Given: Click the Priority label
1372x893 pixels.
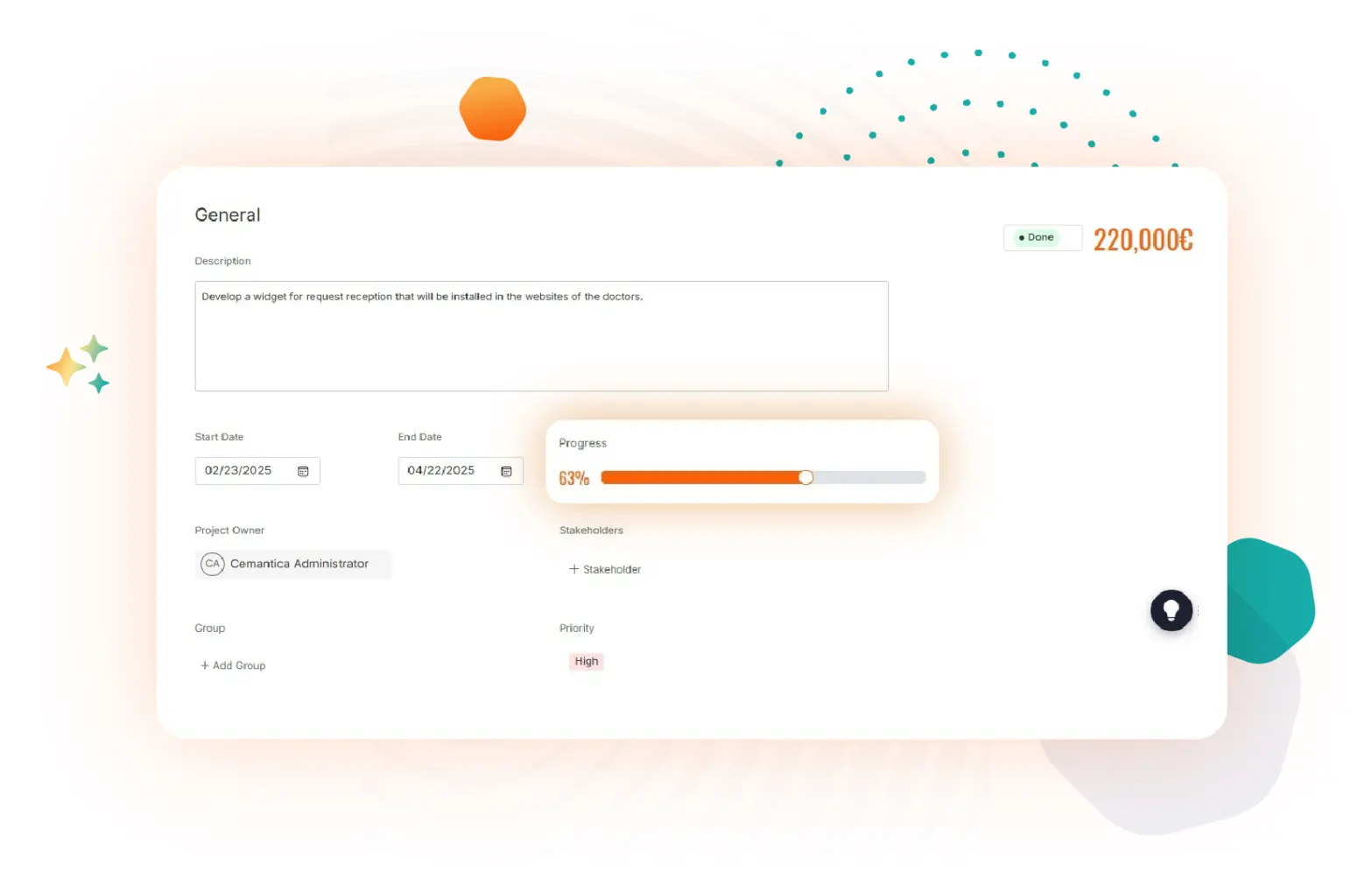Looking at the screenshot, I should tap(576, 629).
